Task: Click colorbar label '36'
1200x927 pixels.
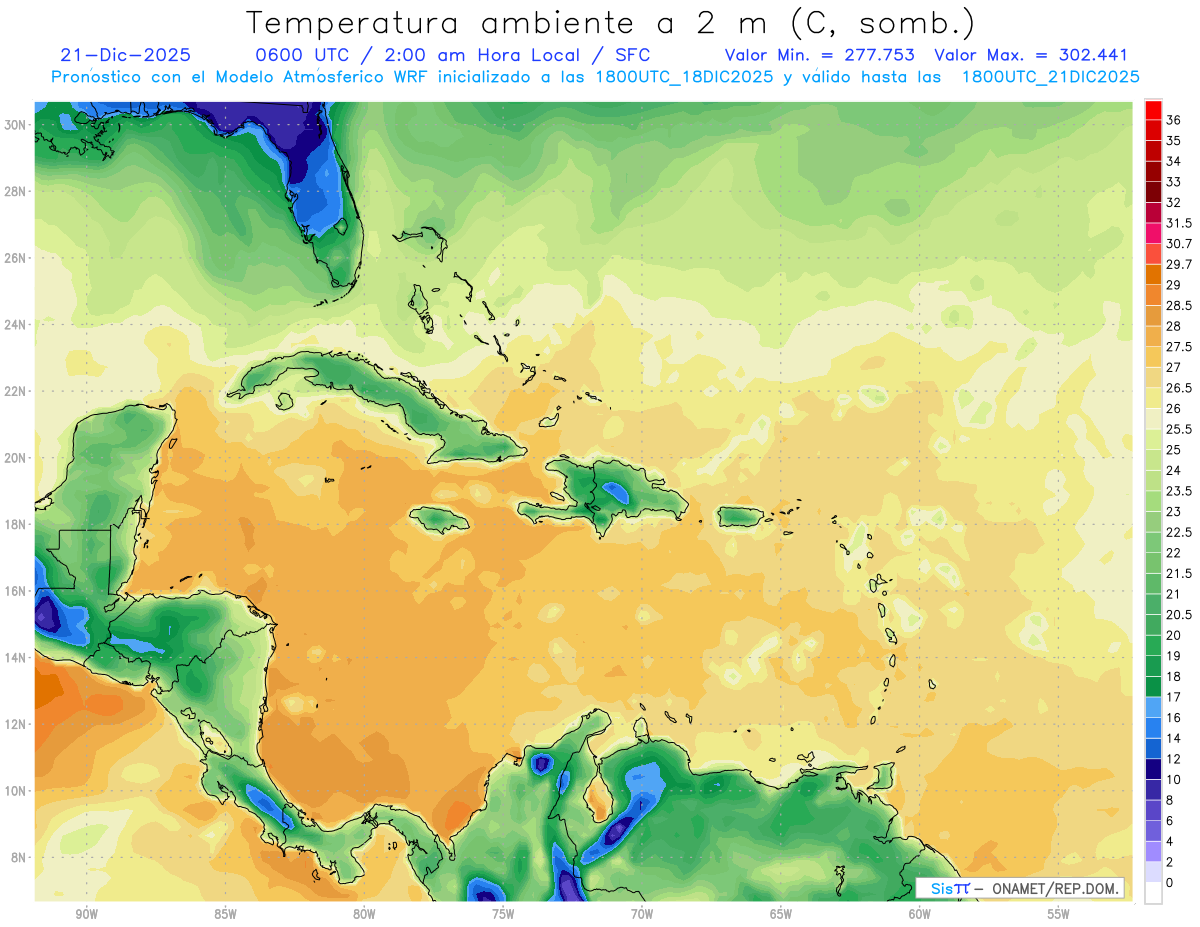Action: 1173,120
